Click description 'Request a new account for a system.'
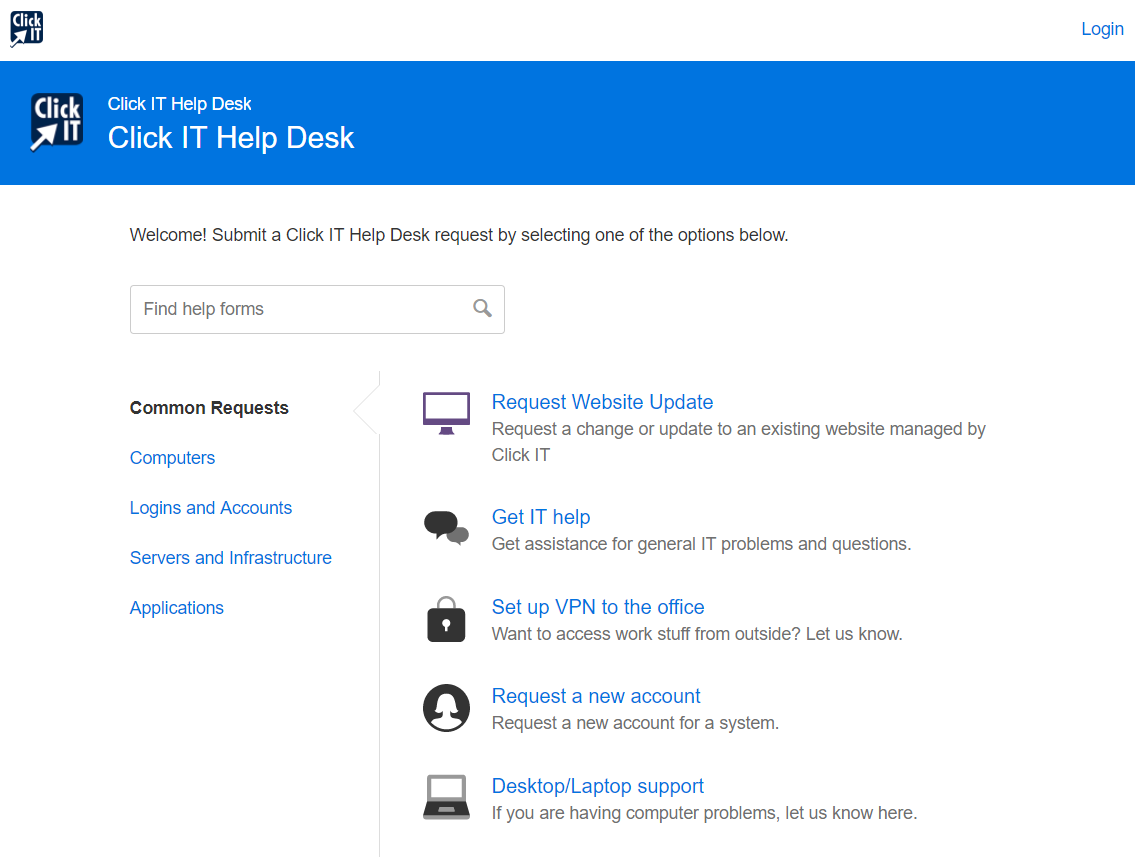Image resolution: width=1135 pixels, height=857 pixels. point(635,723)
